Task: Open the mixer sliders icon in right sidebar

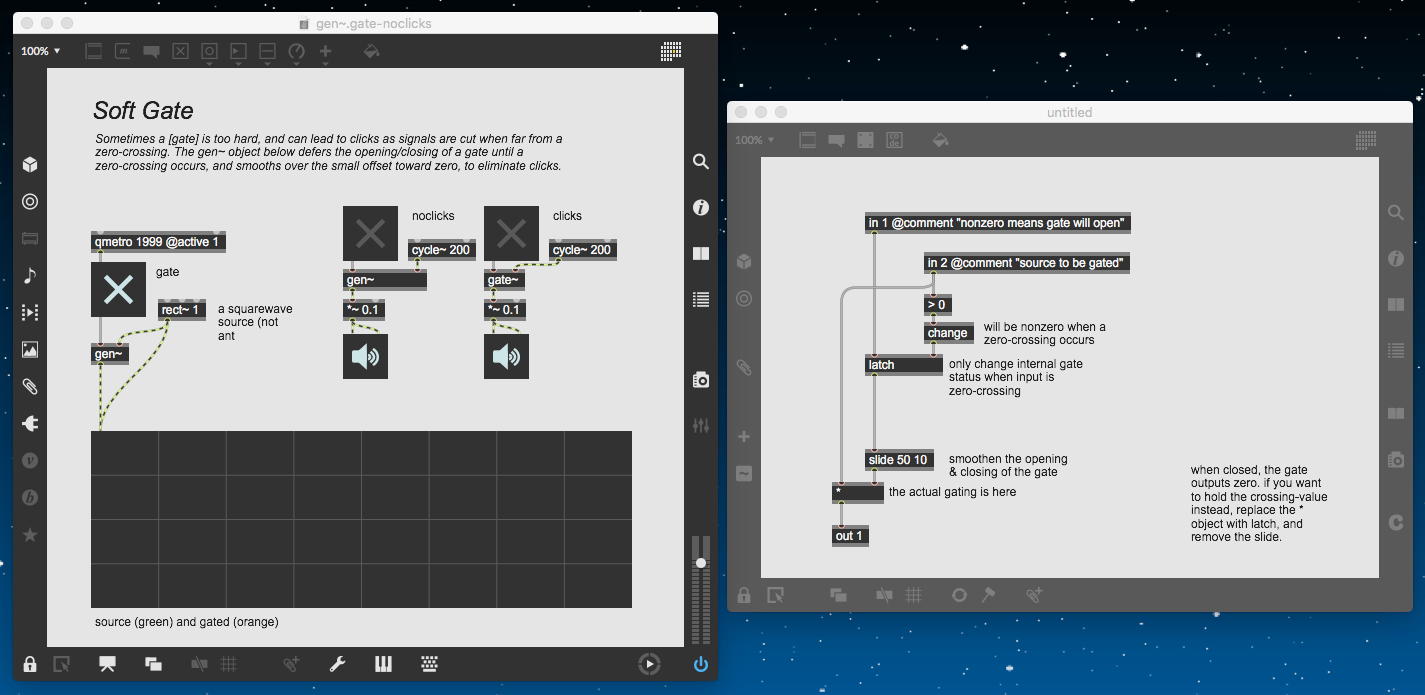Action: coord(701,426)
